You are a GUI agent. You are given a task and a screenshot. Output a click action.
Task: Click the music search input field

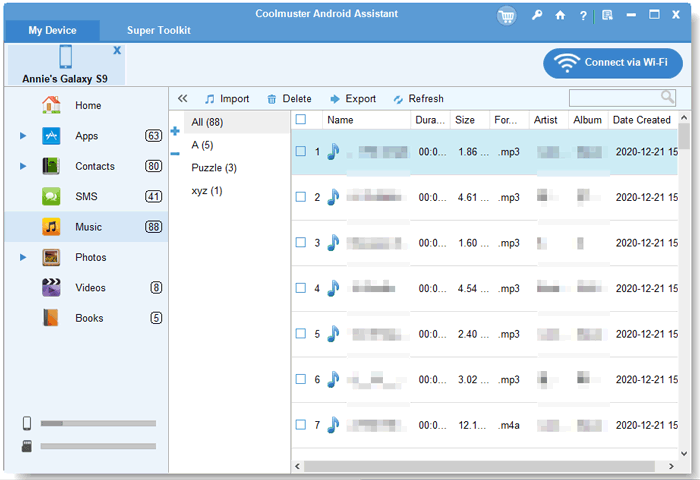(x=614, y=98)
